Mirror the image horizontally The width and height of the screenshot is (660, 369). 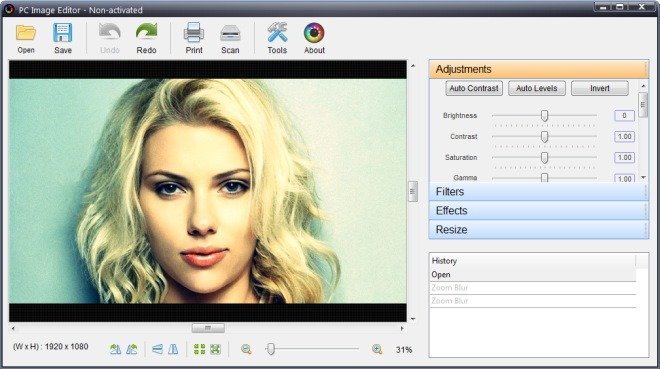173,349
